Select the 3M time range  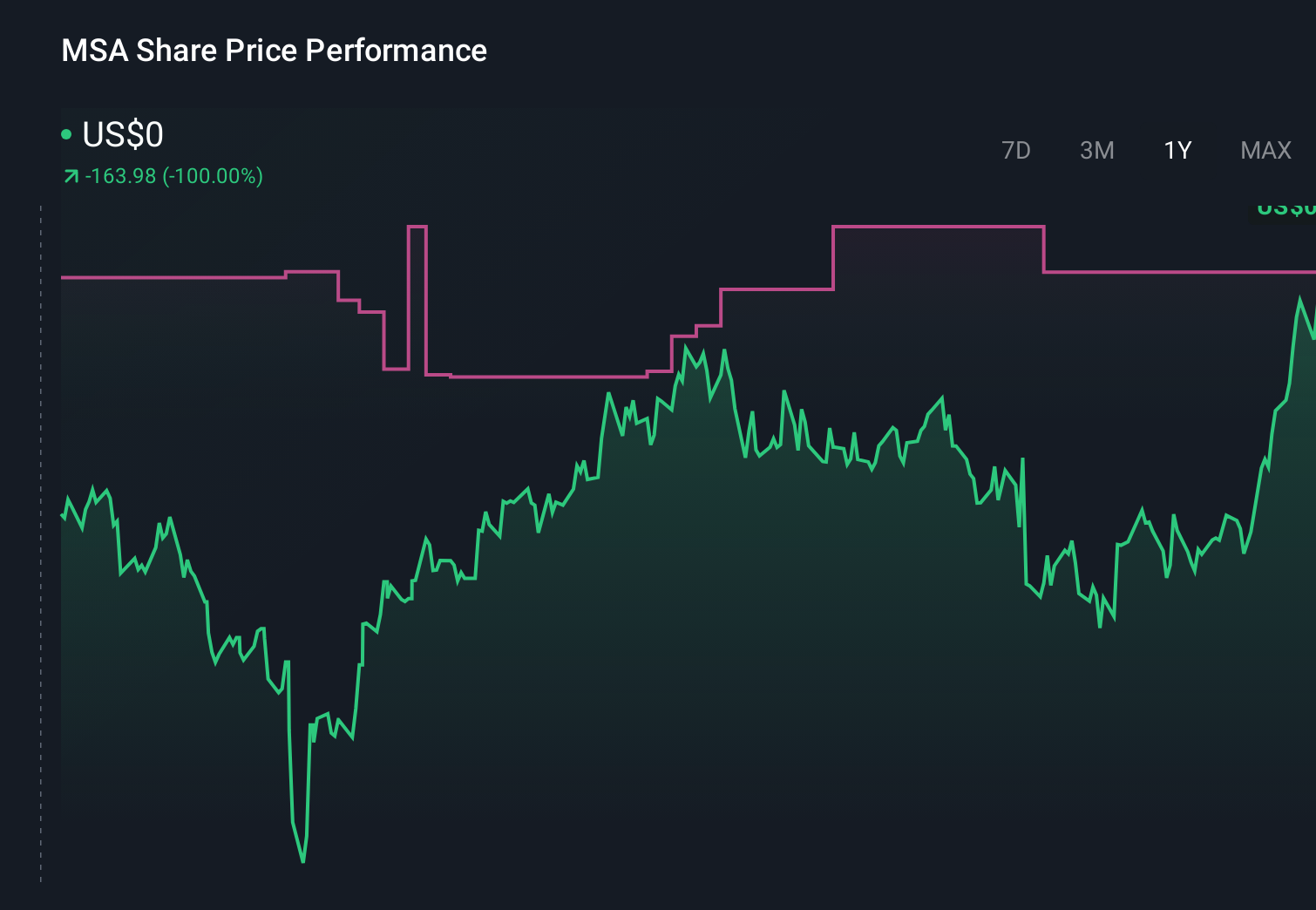[x=1096, y=150]
